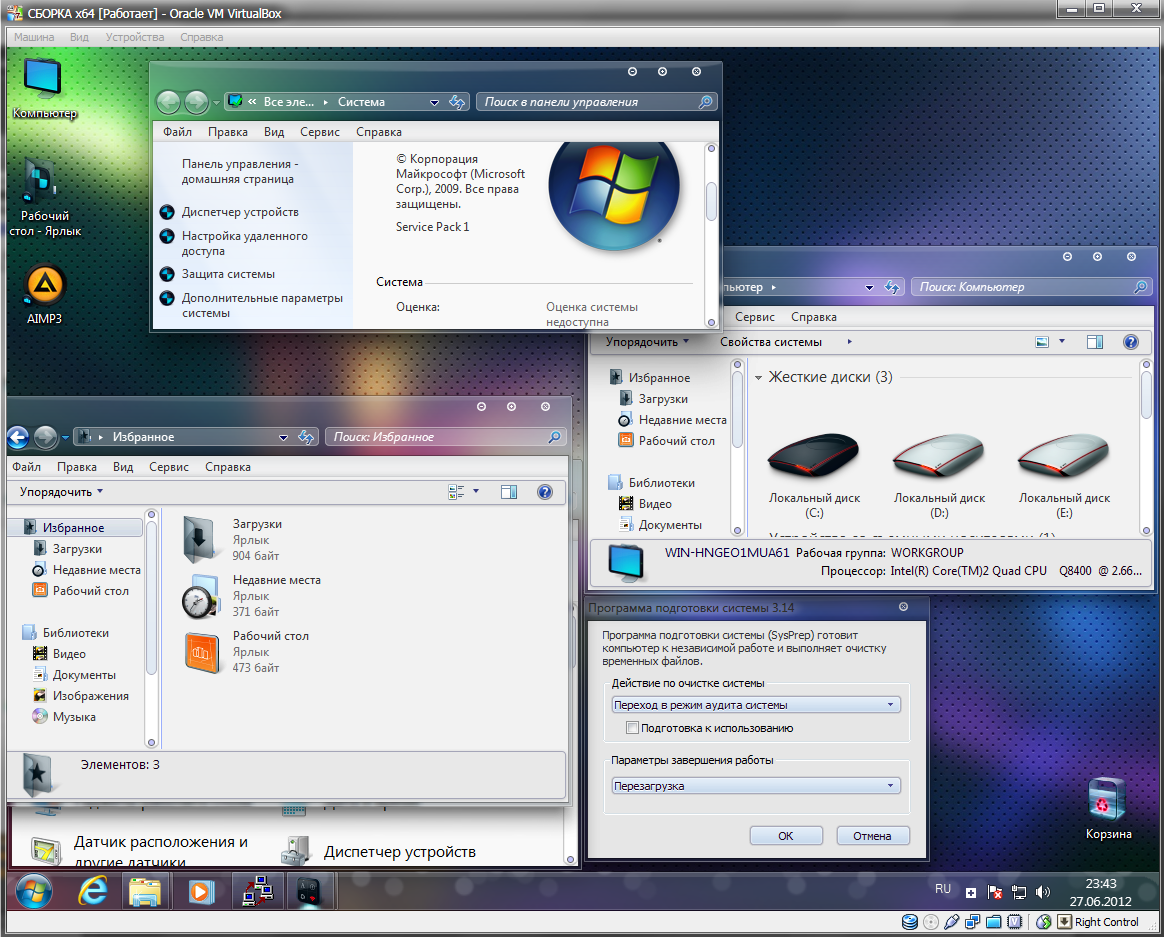Click Back button in Избранное window
Screen dimensions: 1164x937
[x=19, y=437]
